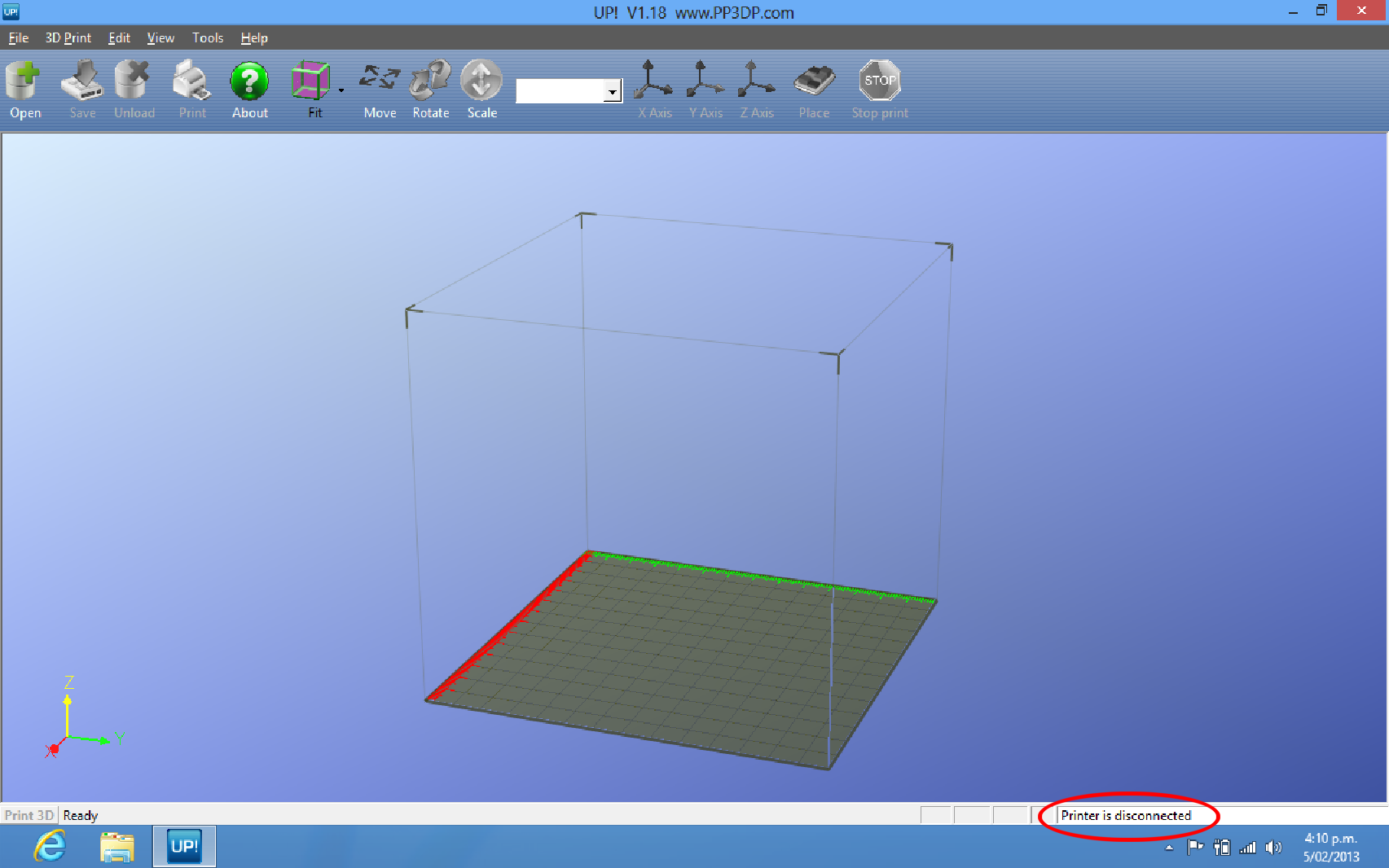Open the 3D Print menu

(x=68, y=38)
